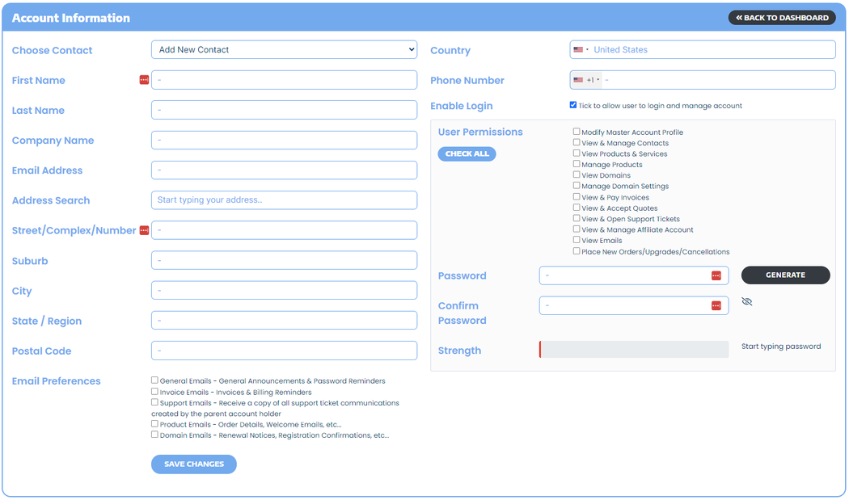Check Product Emails preference
The height and width of the screenshot is (500, 850).
tap(155, 424)
